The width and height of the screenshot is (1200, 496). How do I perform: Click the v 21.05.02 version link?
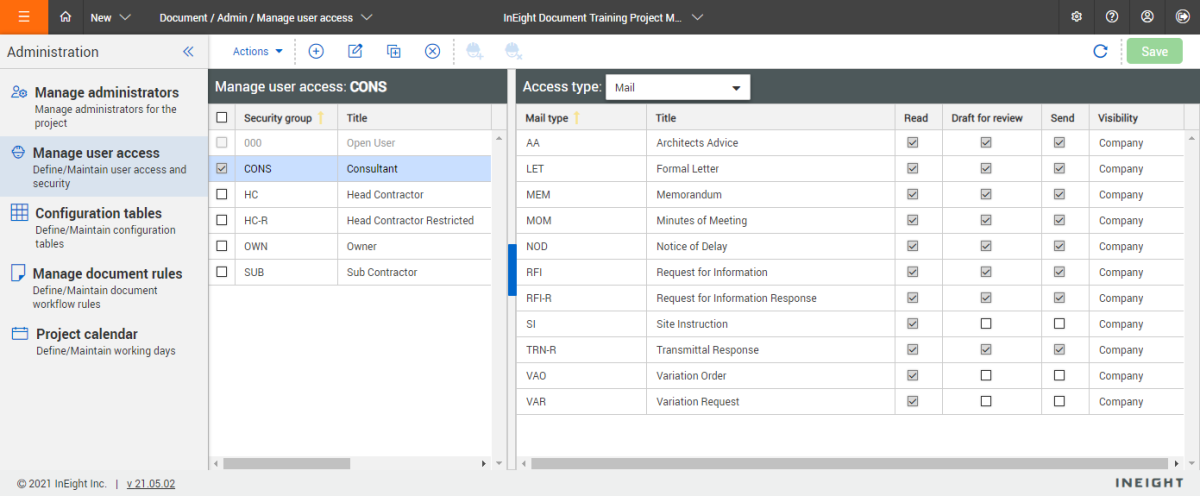152,484
